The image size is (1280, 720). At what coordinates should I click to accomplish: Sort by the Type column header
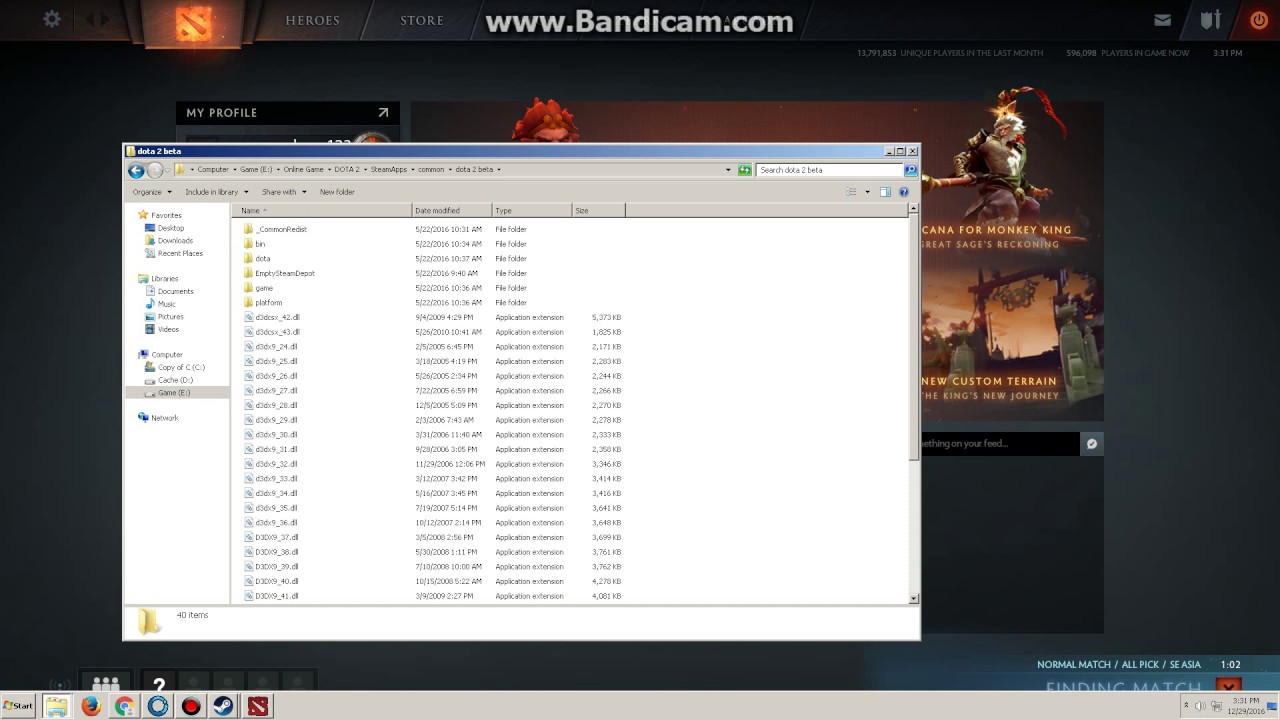tap(532, 211)
